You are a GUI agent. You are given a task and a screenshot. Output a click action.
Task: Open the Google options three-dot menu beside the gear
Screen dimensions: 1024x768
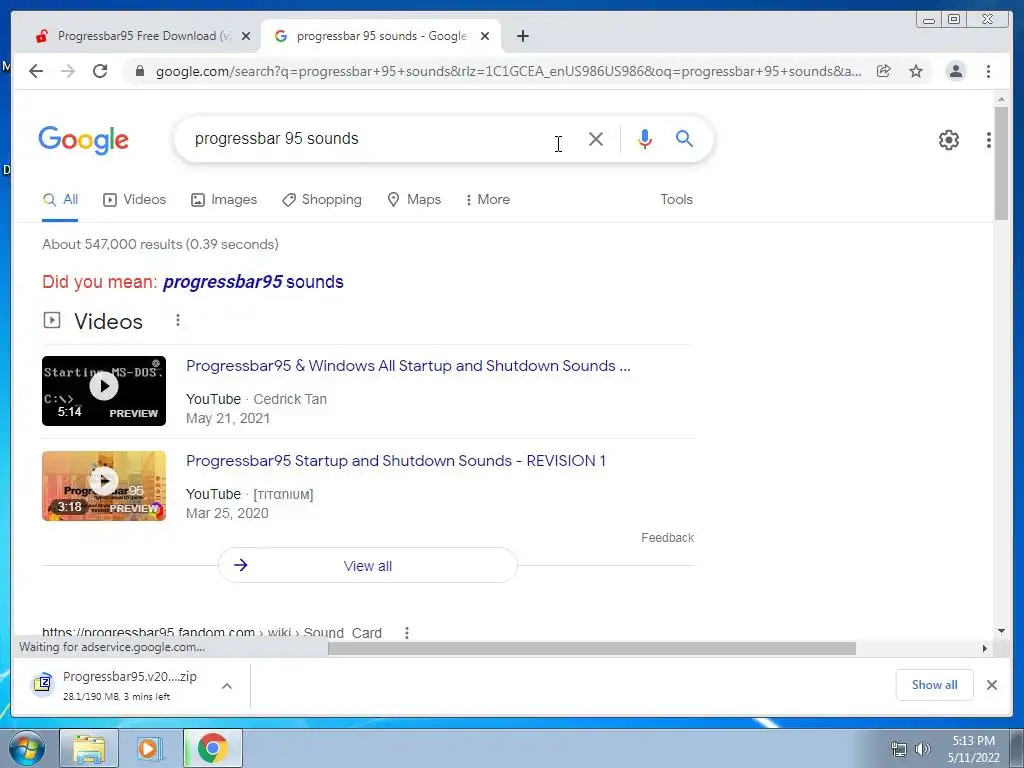989,140
